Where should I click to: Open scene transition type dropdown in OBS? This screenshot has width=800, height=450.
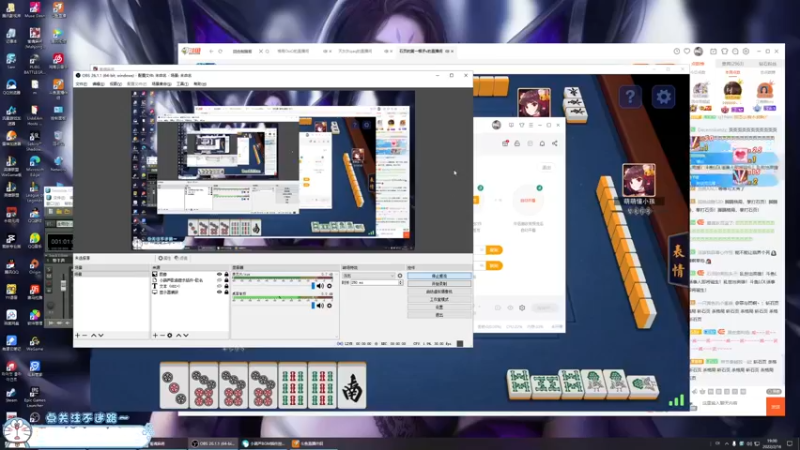[x=369, y=276]
